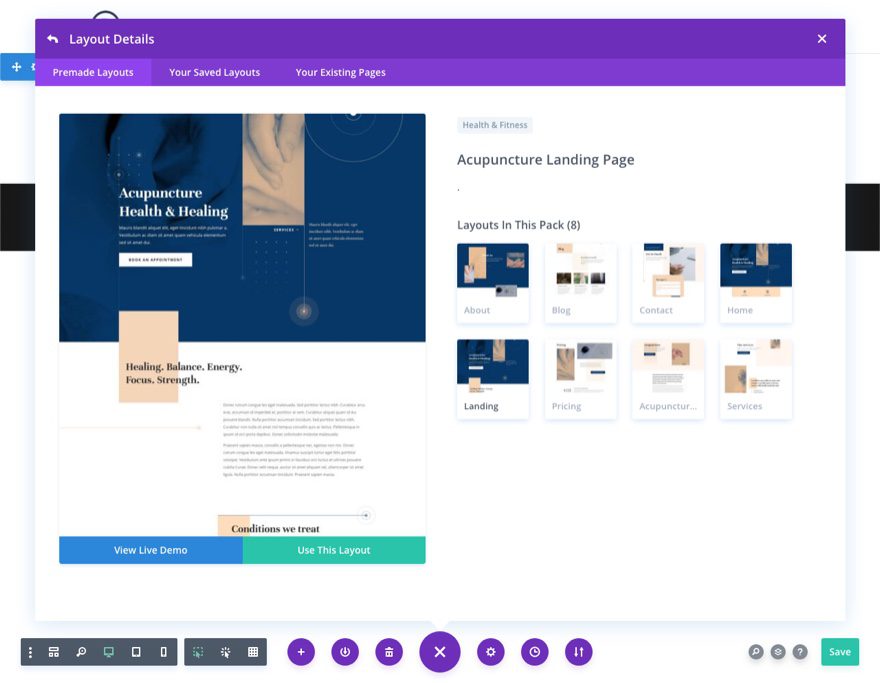Collapse the Layout Details view via back arrow

(x=53, y=38)
